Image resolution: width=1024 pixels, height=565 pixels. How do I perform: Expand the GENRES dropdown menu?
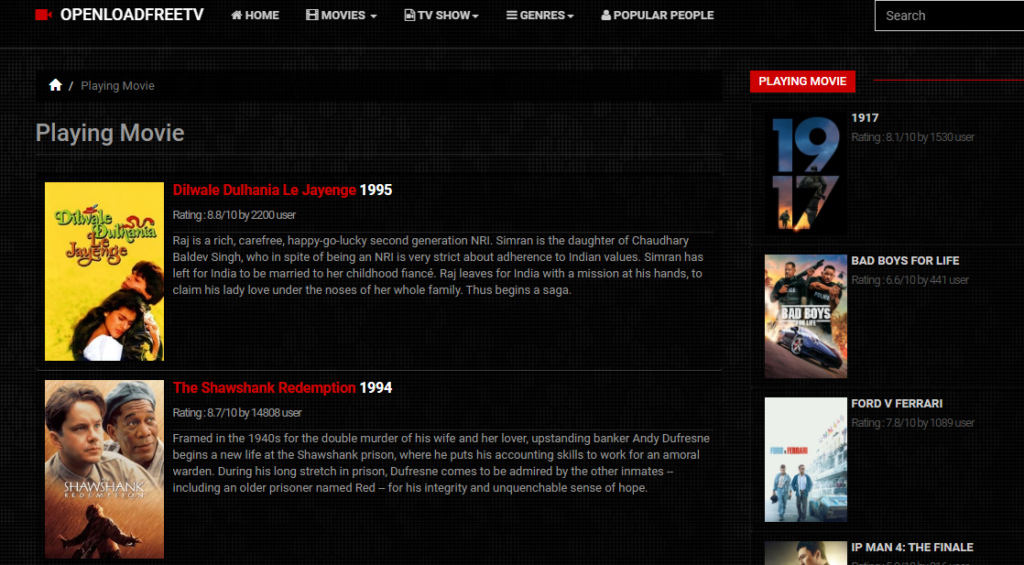(x=540, y=15)
